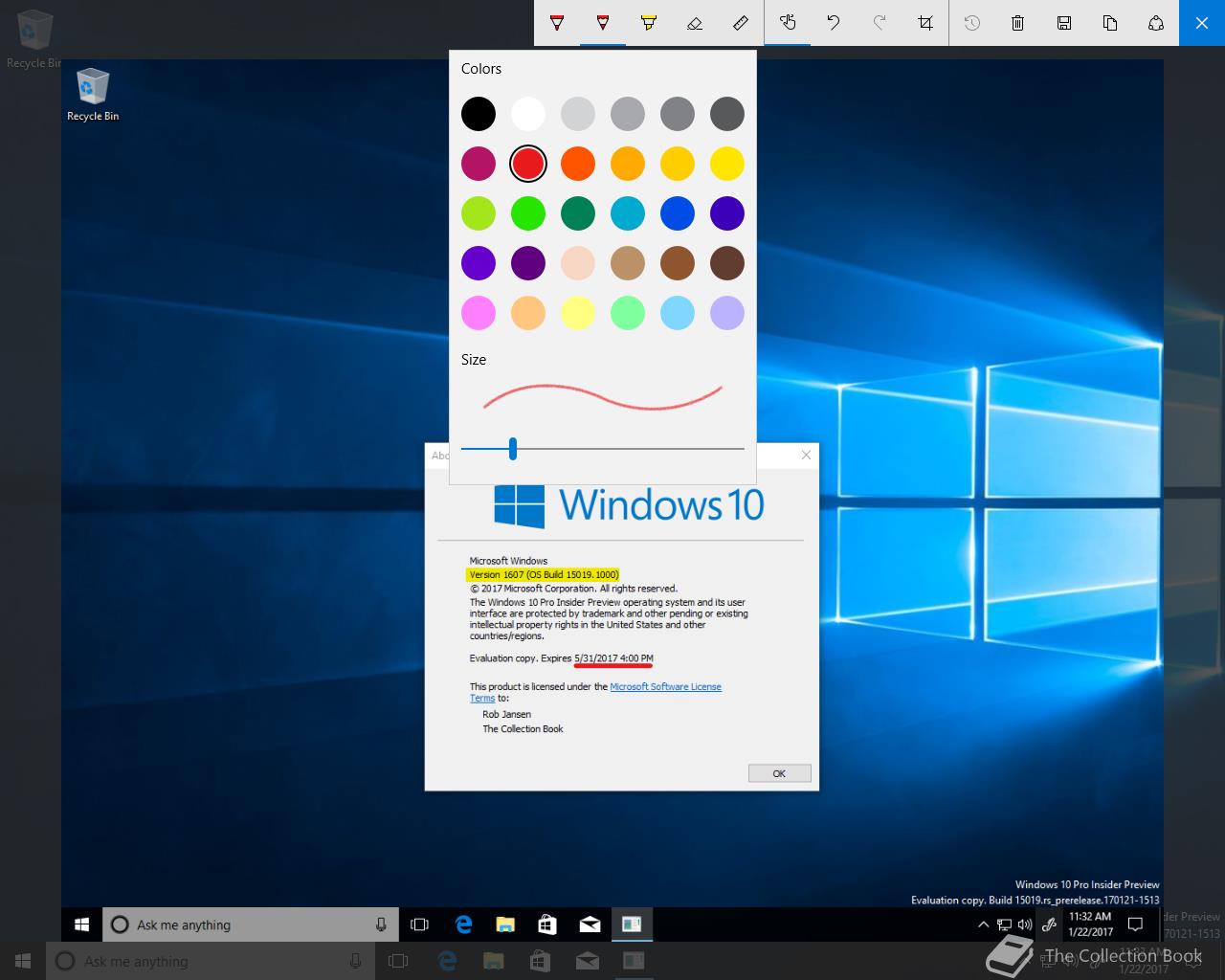
Task: Choose the selected red color swatch
Action: [528, 164]
